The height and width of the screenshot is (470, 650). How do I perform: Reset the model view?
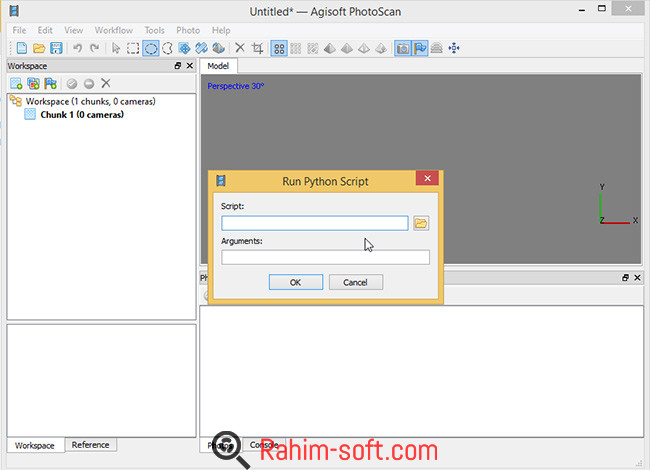click(x=454, y=48)
